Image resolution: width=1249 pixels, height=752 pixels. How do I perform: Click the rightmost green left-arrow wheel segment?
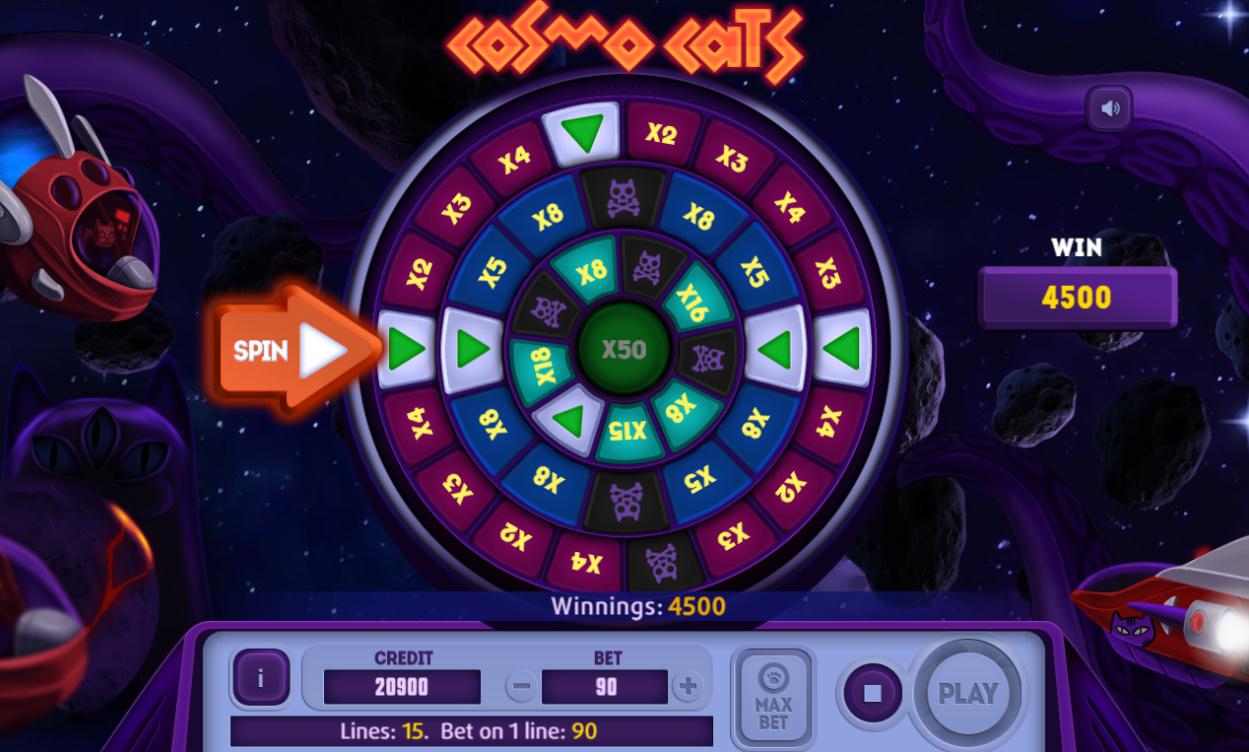(x=842, y=349)
